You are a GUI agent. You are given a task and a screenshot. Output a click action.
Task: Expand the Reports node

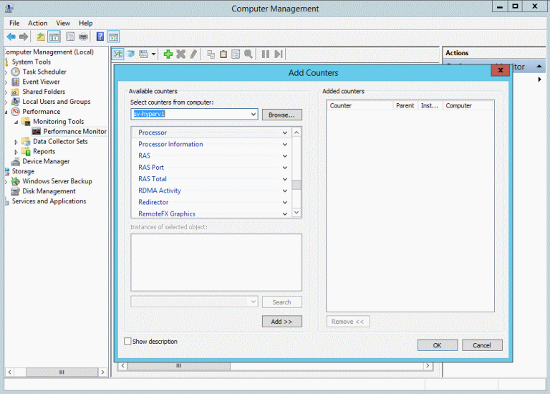coord(16,152)
